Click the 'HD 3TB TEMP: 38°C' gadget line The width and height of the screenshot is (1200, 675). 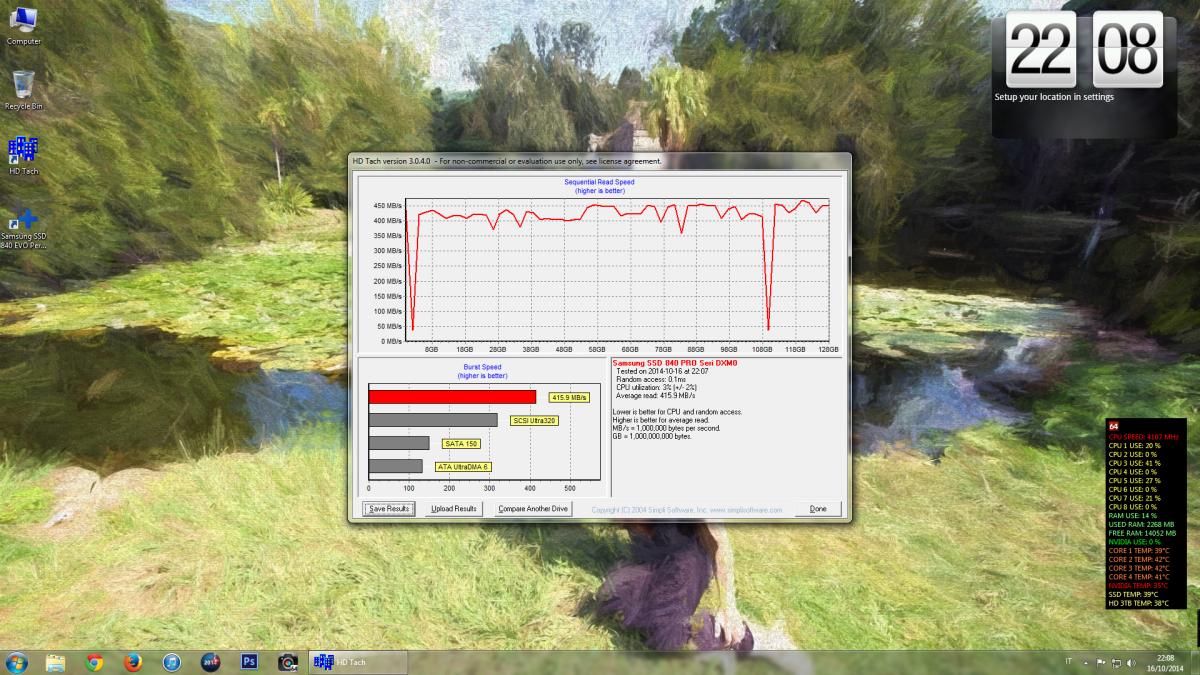coord(1138,604)
